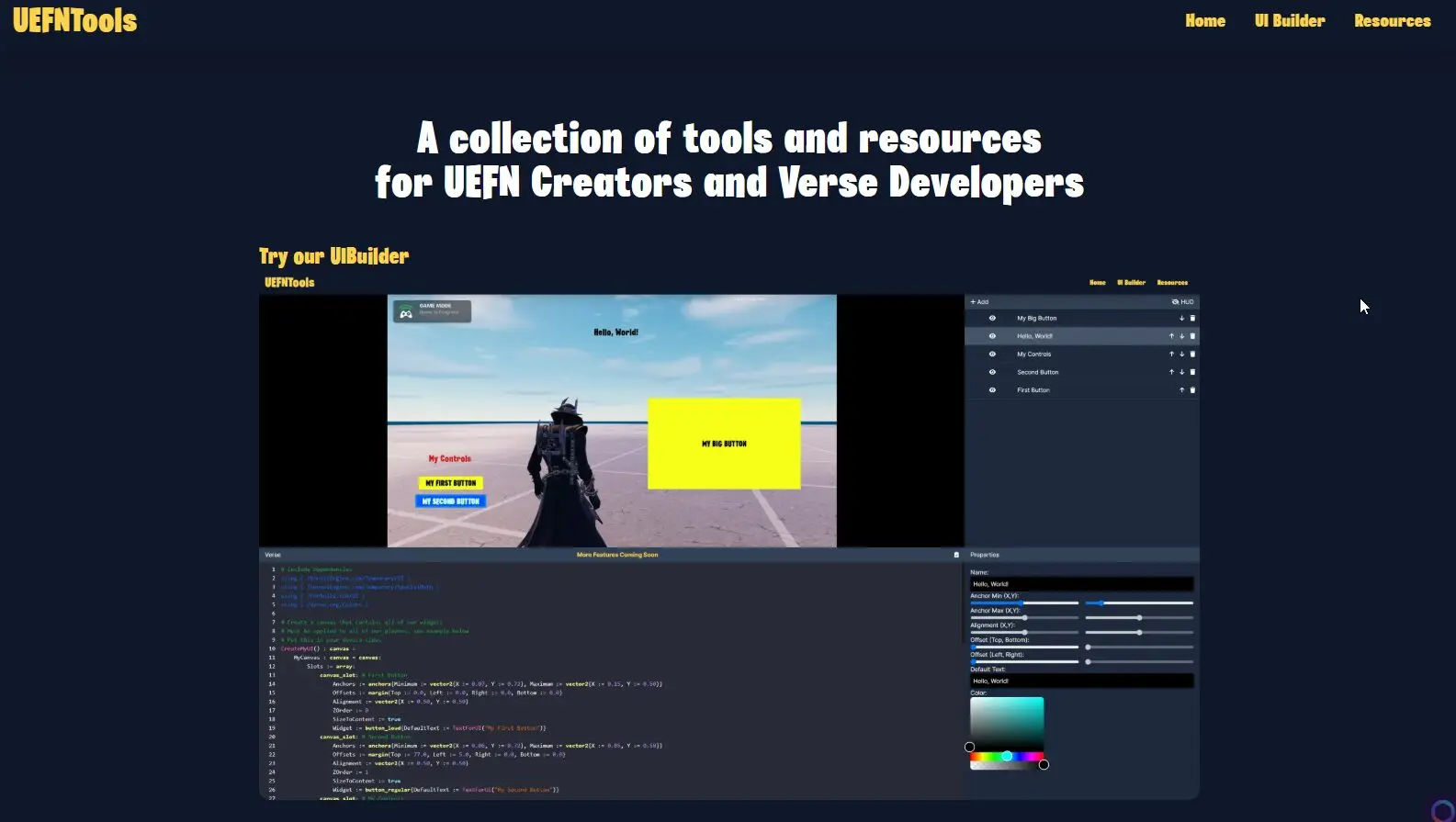Open UI Builder in the preview's mini navigation
1456x822 pixels.
(x=1131, y=283)
